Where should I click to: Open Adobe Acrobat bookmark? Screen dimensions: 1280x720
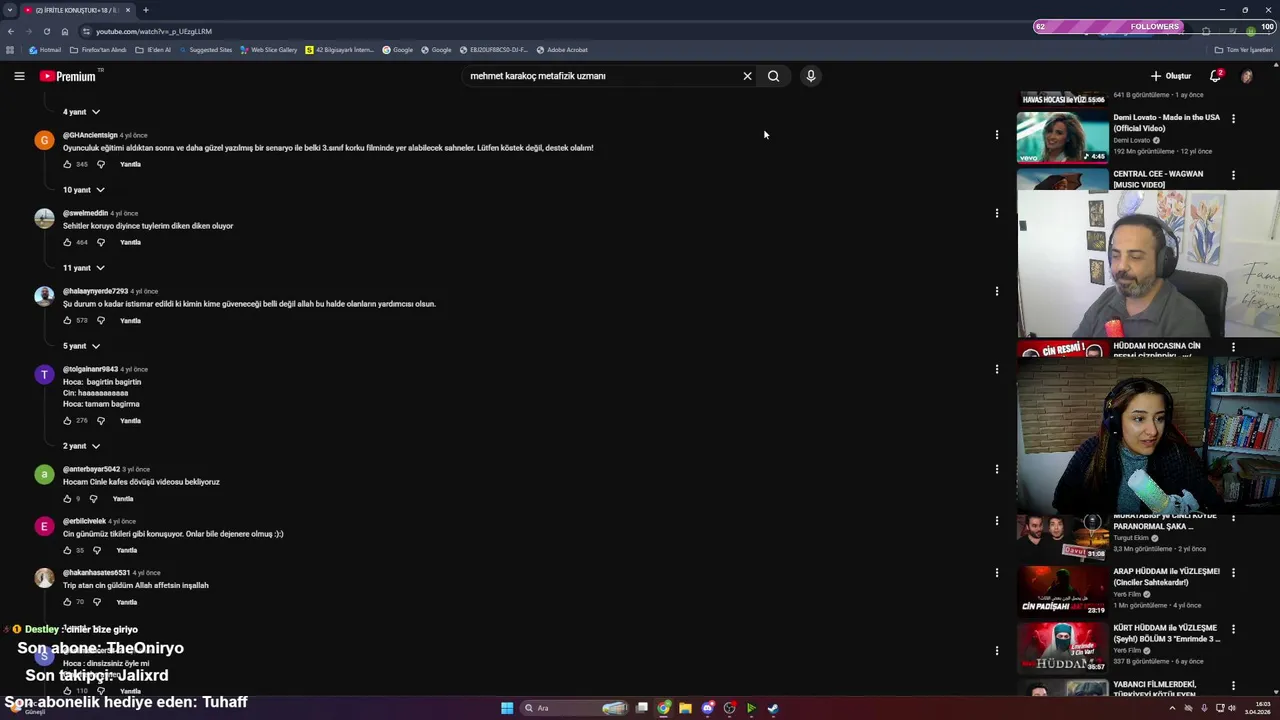[x=562, y=50]
